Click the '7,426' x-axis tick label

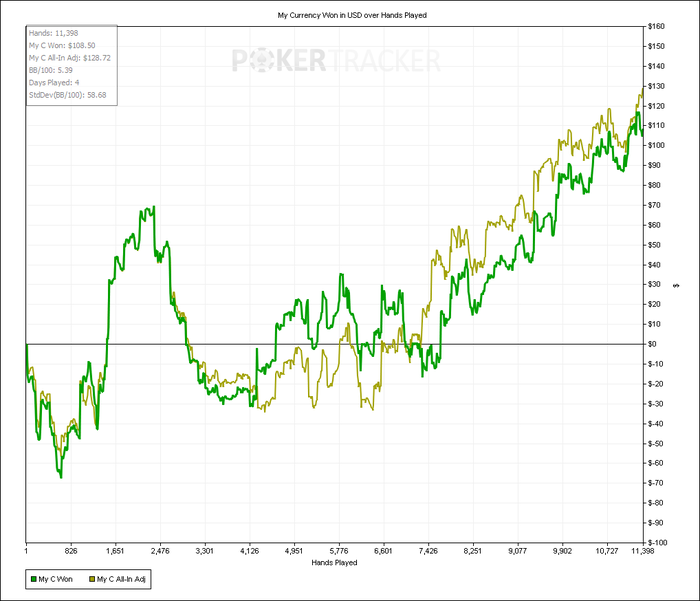[428, 551]
